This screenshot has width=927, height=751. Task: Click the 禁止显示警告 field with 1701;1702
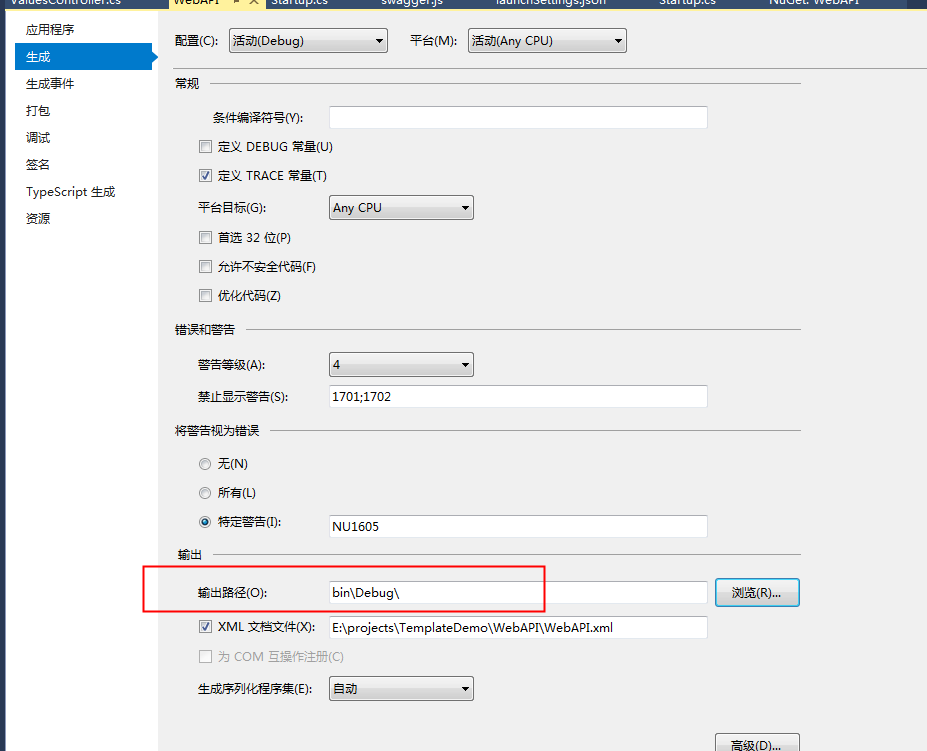(518, 396)
